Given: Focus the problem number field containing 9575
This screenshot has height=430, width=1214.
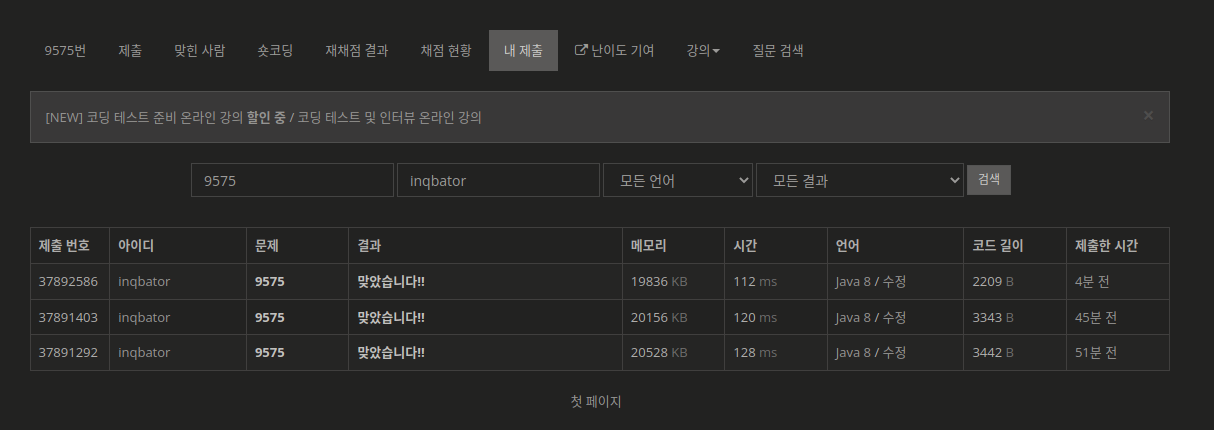Looking at the screenshot, I should (292, 181).
